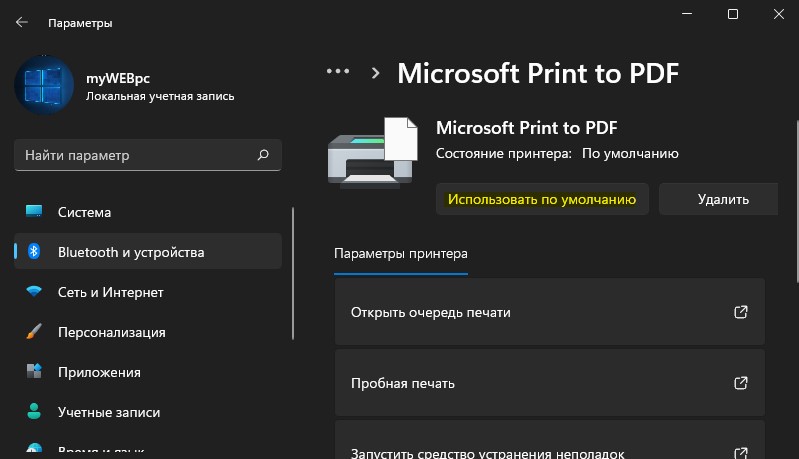This screenshot has width=799, height=459.
Task: Maximize the Параметры window
Action: pyautogui.click(x=733, y=14)
